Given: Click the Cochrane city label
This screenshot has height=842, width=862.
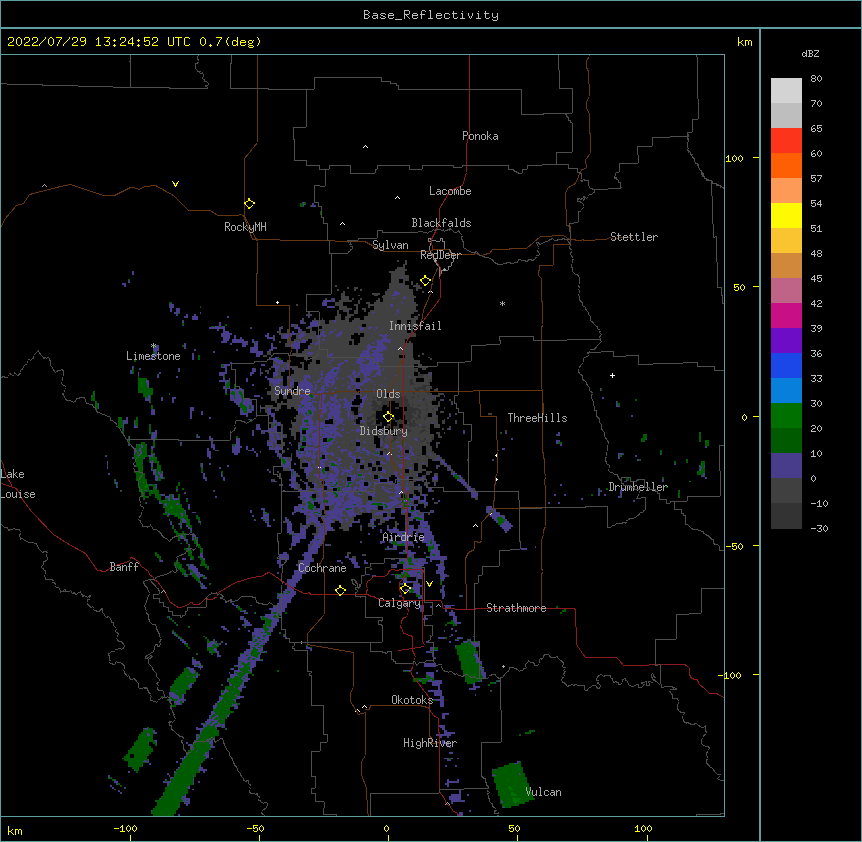Looking at the screenshot, I should (x=322, y=568).
